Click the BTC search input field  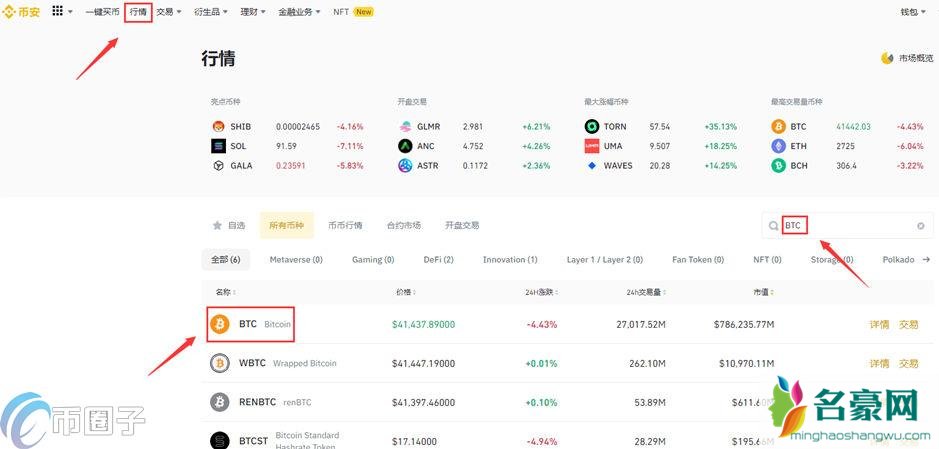pos(850,226)
